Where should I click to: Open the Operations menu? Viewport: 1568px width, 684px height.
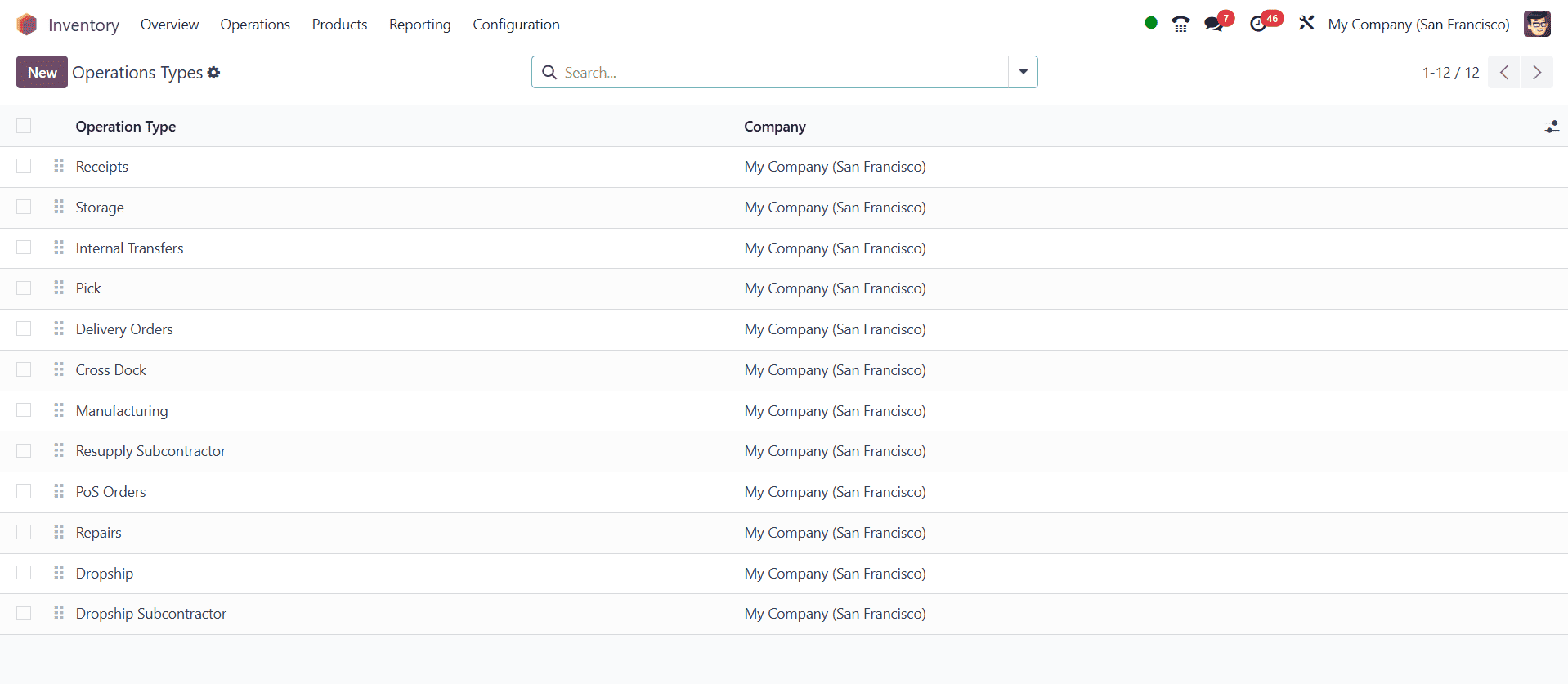[x=255, y=25]
